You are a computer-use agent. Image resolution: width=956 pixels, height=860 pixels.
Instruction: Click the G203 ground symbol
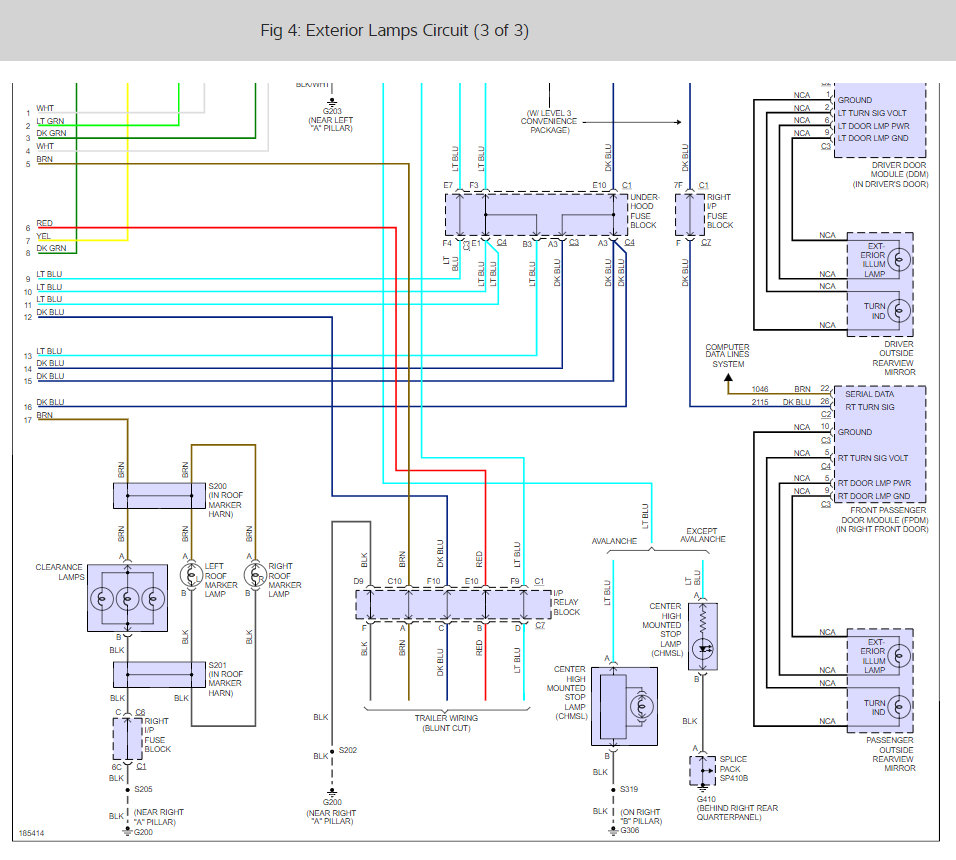point(332,102)
